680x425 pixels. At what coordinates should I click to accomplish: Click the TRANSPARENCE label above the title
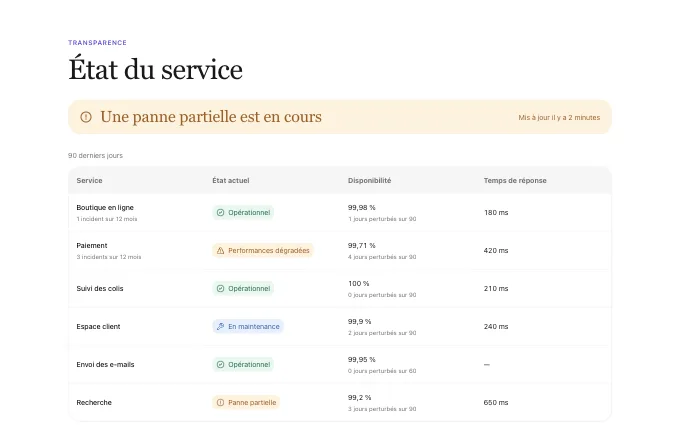click(98, 42)
